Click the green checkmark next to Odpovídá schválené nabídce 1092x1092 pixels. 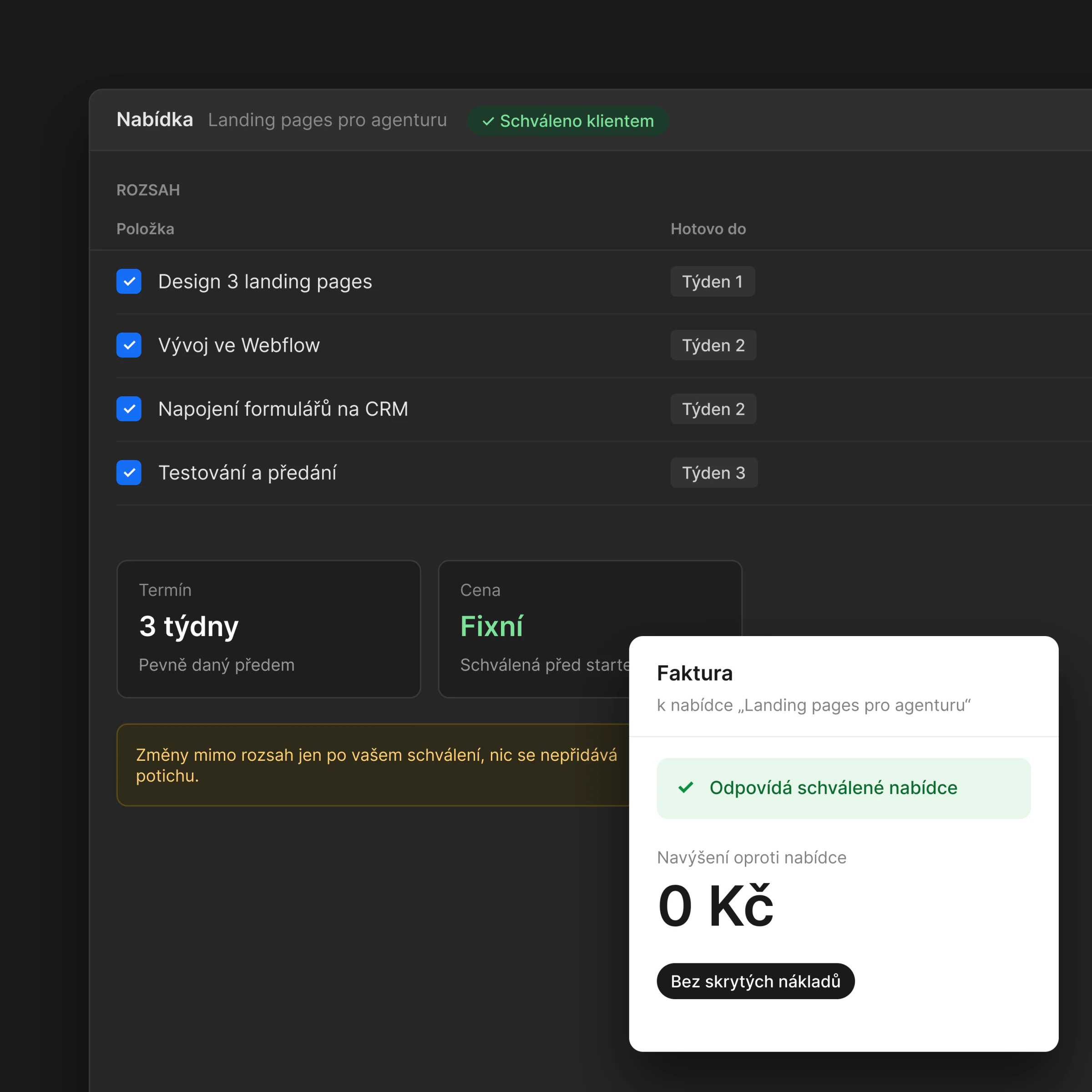[x=686, y=787]
